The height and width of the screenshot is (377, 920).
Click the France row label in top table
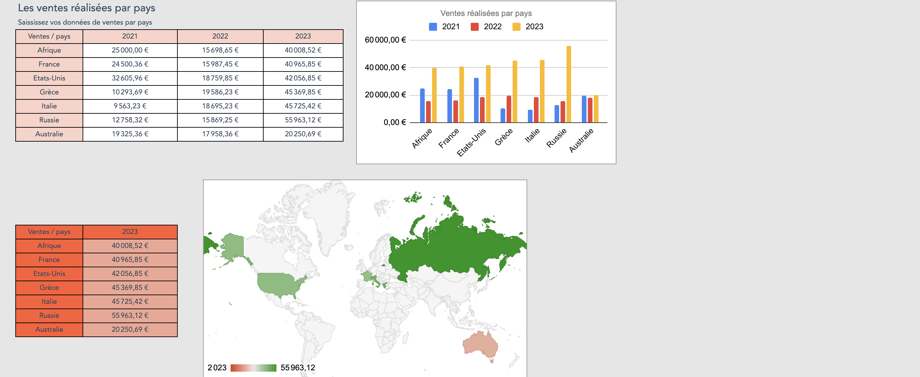tap(49, 64)
